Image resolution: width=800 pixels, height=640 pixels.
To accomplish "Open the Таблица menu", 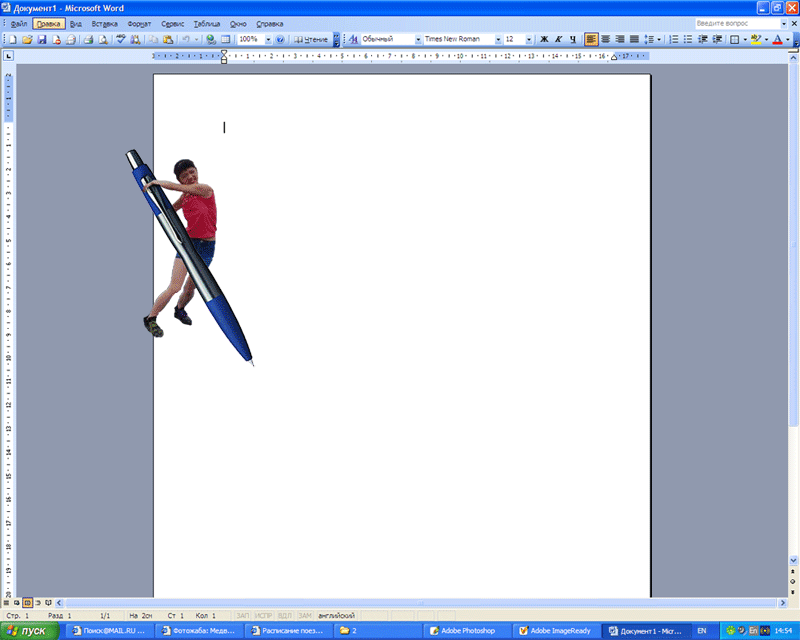I will tap(207, 24).
